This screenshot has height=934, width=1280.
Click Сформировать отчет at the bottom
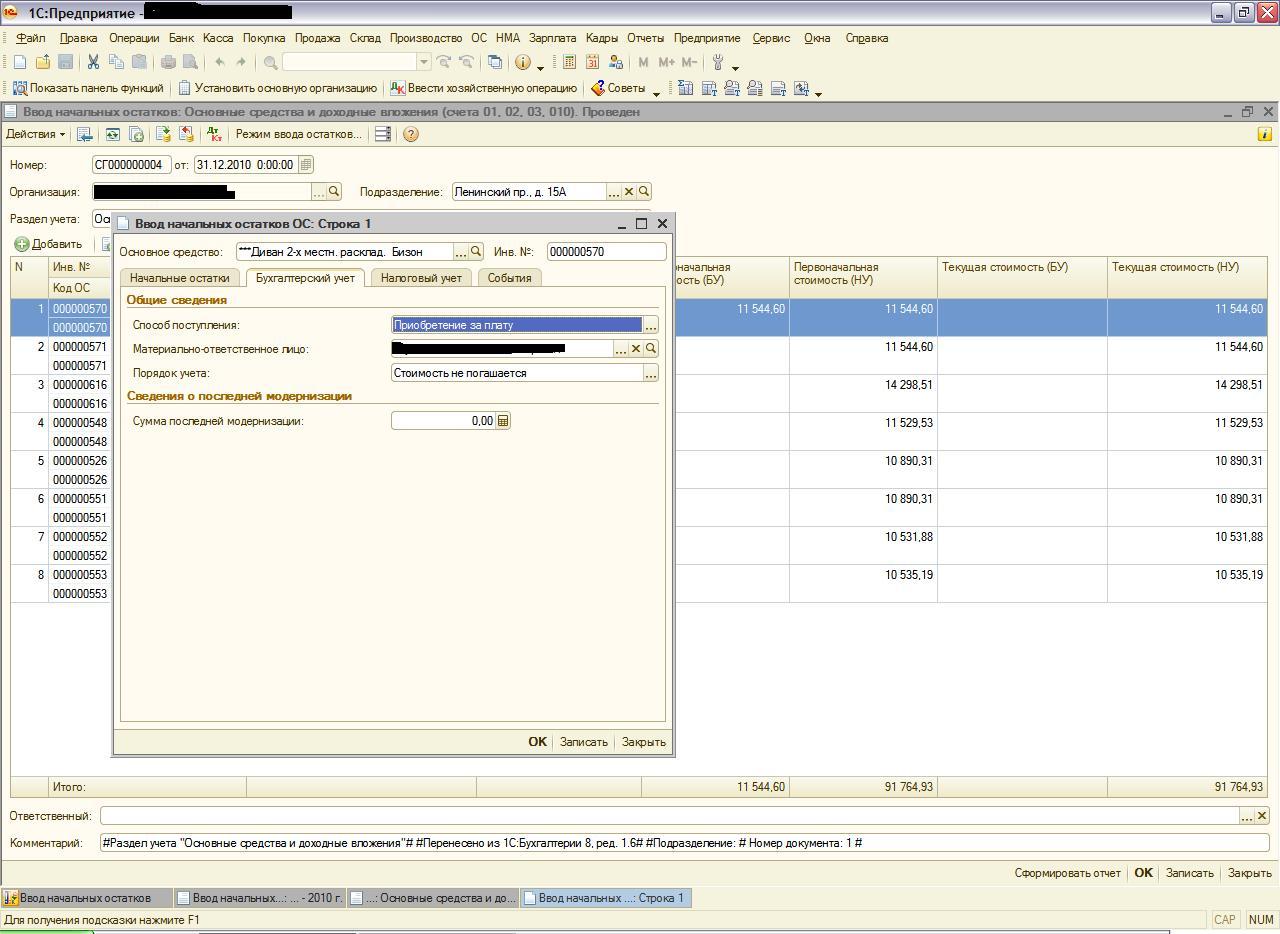tap(1067, 873)
